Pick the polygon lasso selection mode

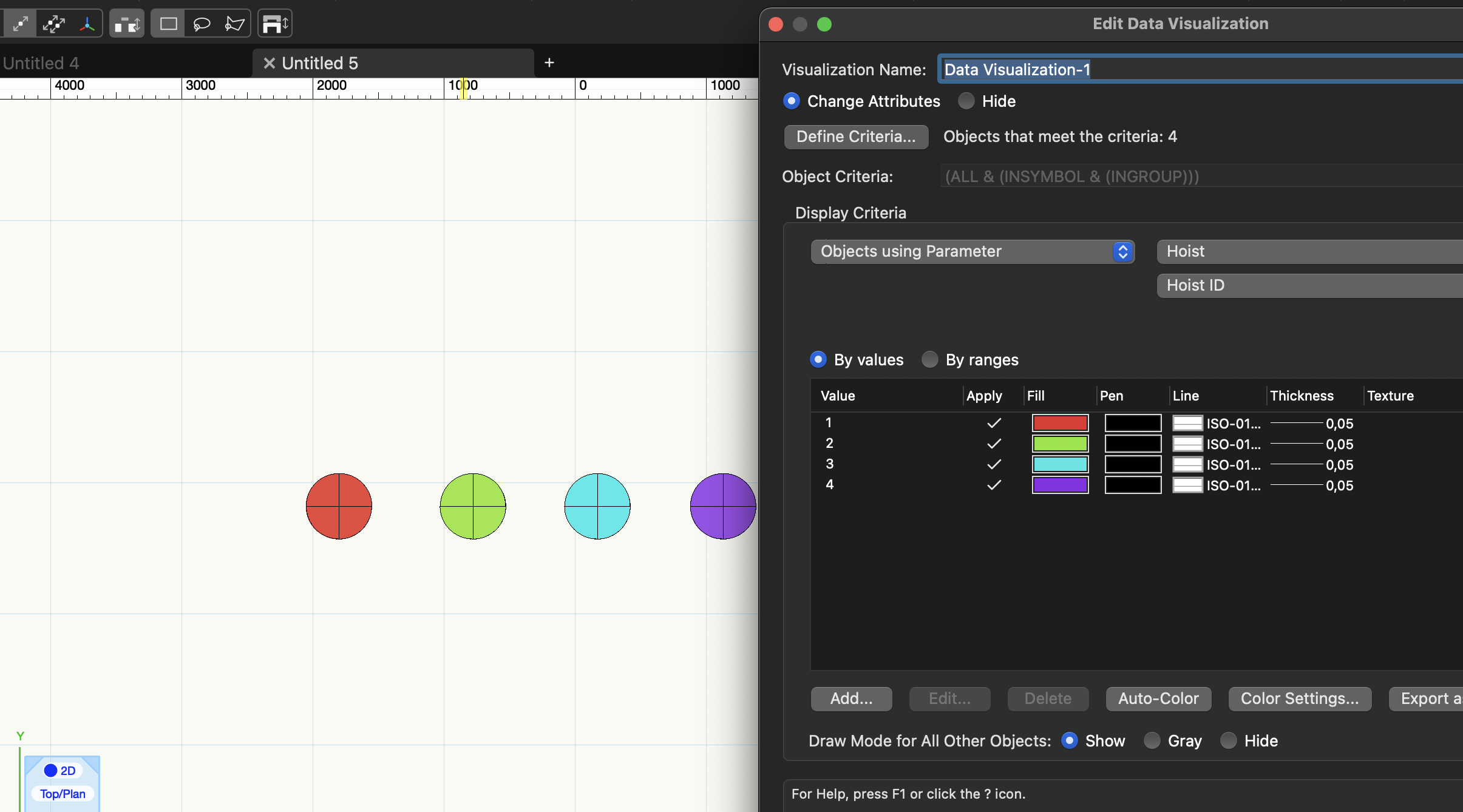click(236, 23)
